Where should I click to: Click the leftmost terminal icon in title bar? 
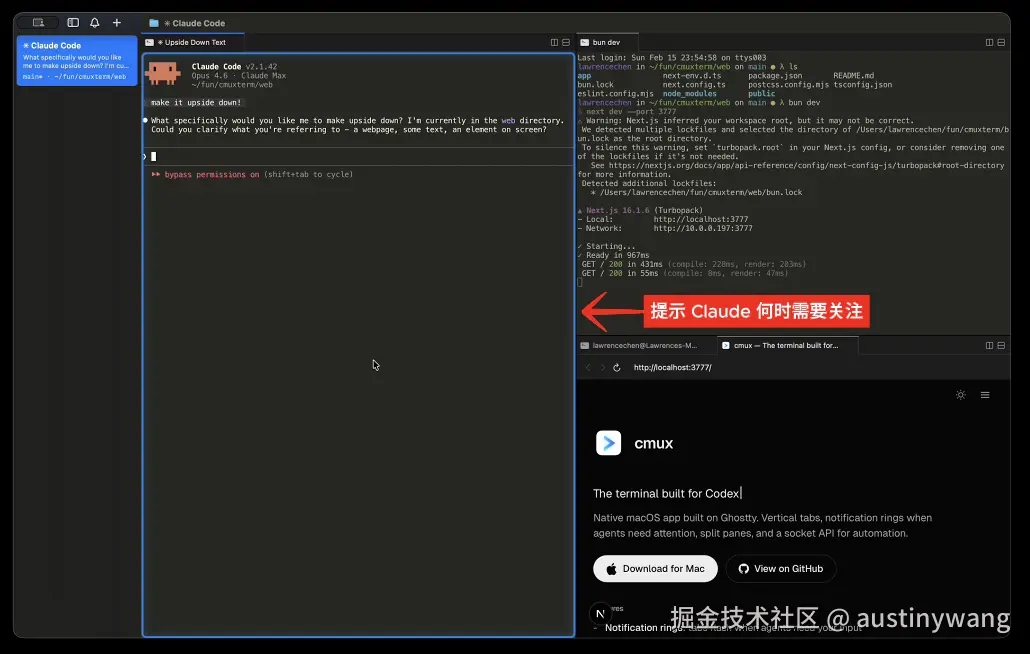point(38,22)
